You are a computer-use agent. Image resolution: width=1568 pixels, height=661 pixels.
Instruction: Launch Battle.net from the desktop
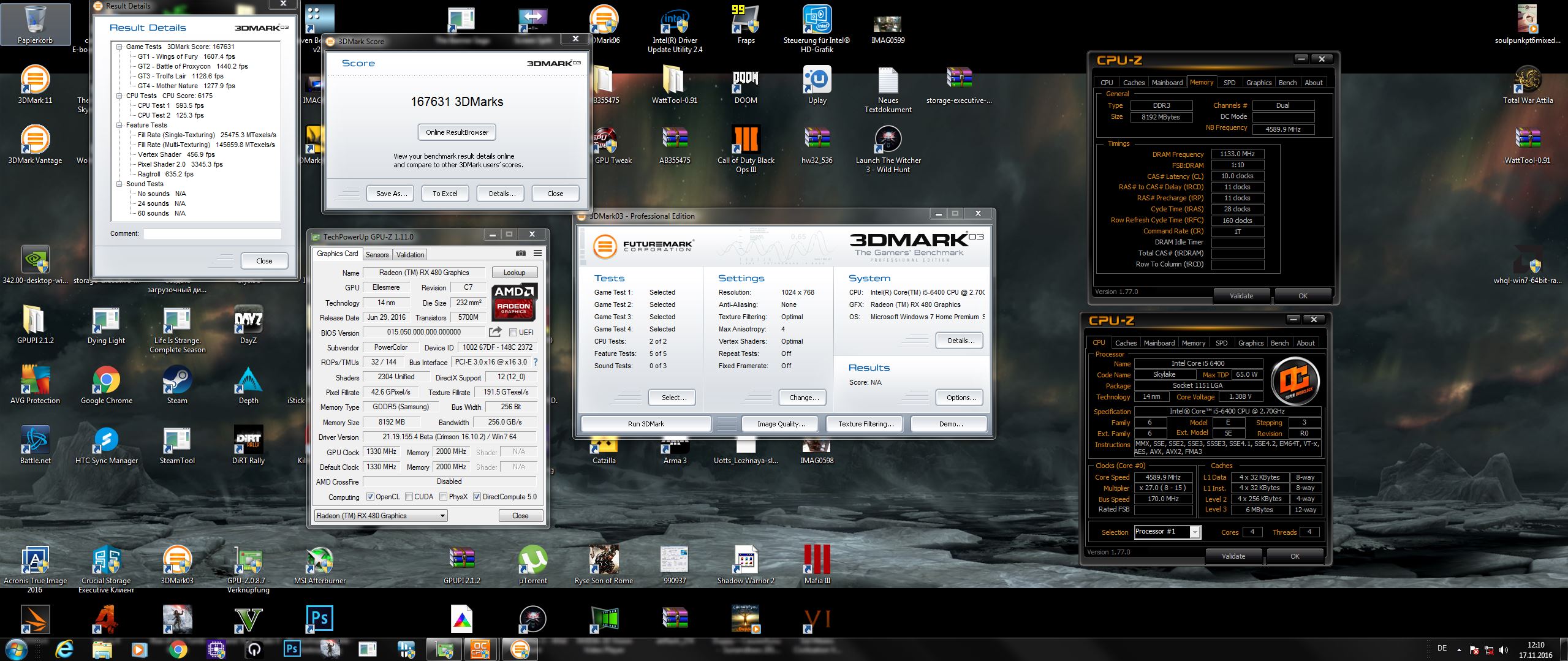(x=35, y=445)
